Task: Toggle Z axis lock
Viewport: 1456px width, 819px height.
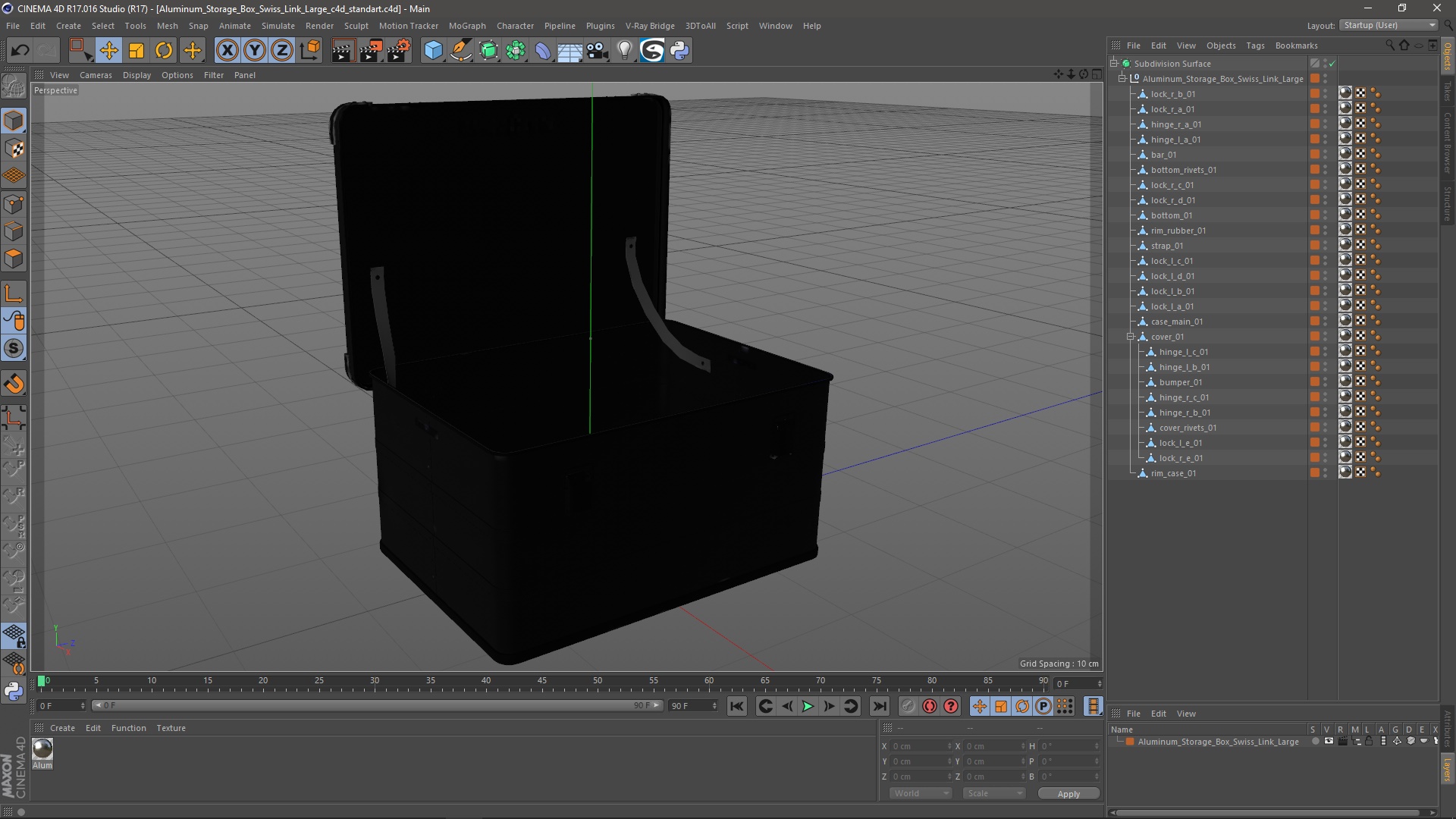Action: tap(282, 51)
